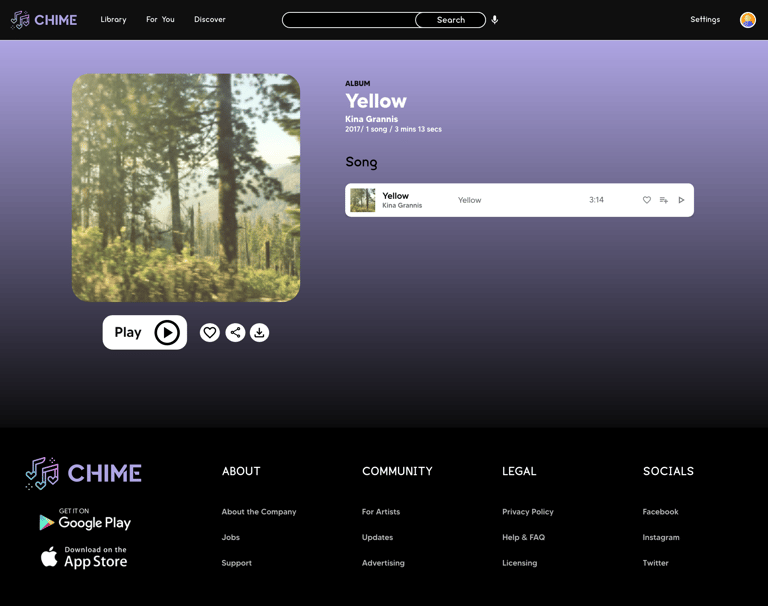Play the Yellow song from the row
768x606 pixels.
point(681,200)
